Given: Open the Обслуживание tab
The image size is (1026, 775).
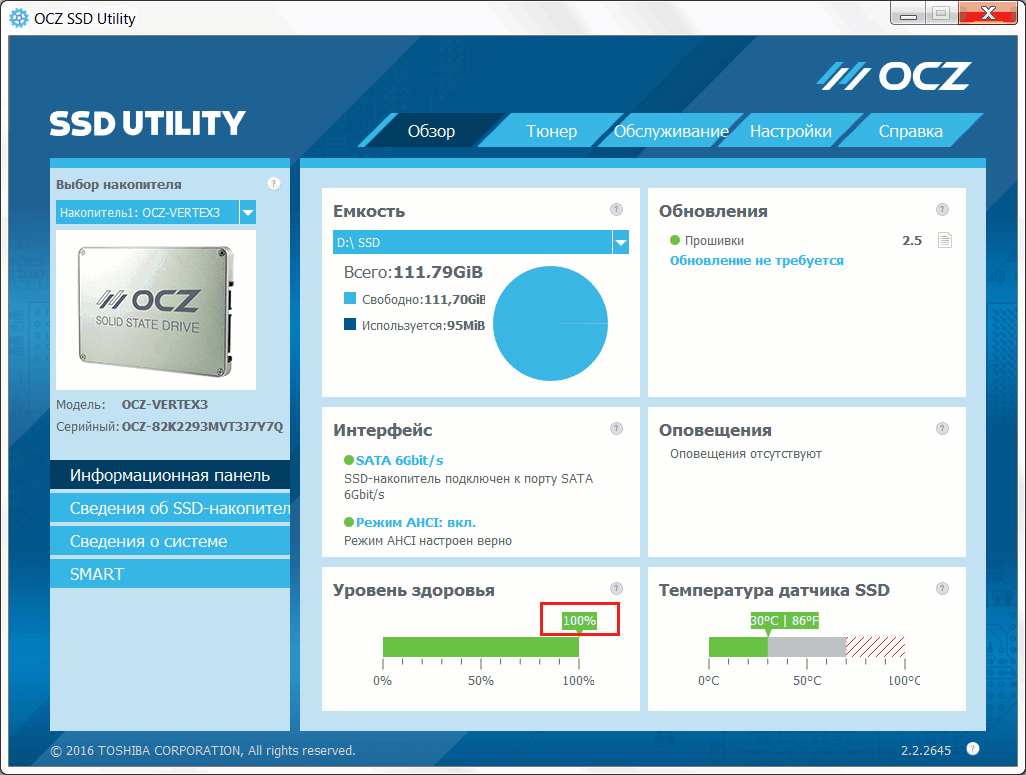Looking at the screenshot, I should click(x=671, y=131).
